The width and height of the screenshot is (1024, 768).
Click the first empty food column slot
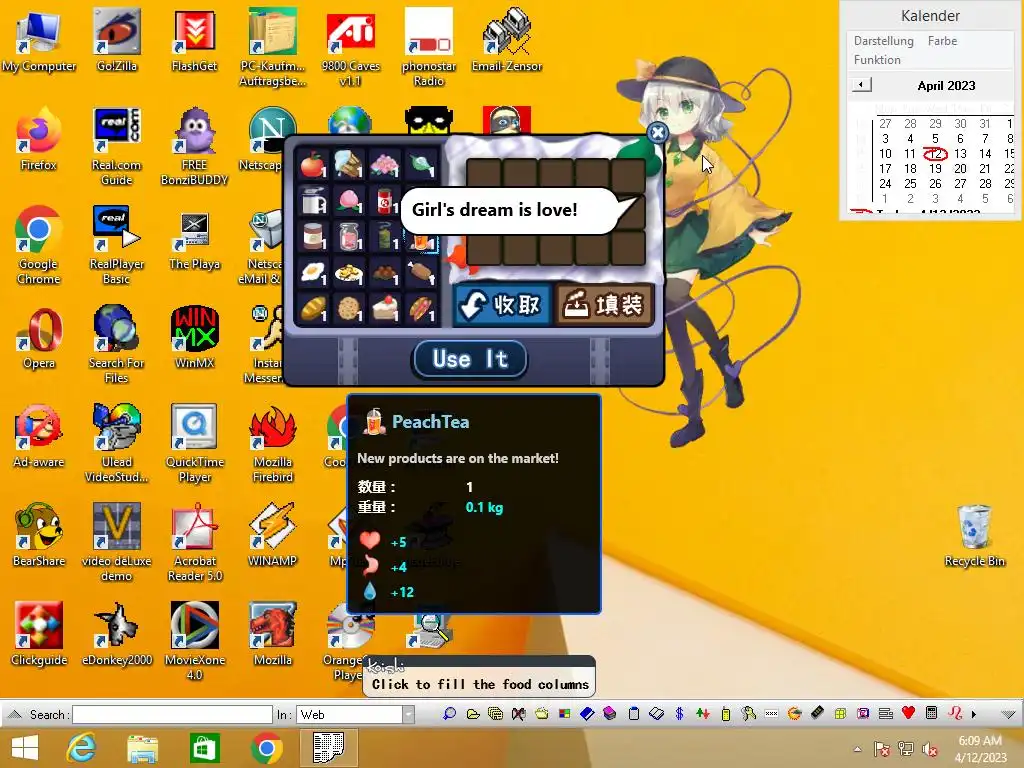(483, 174)
